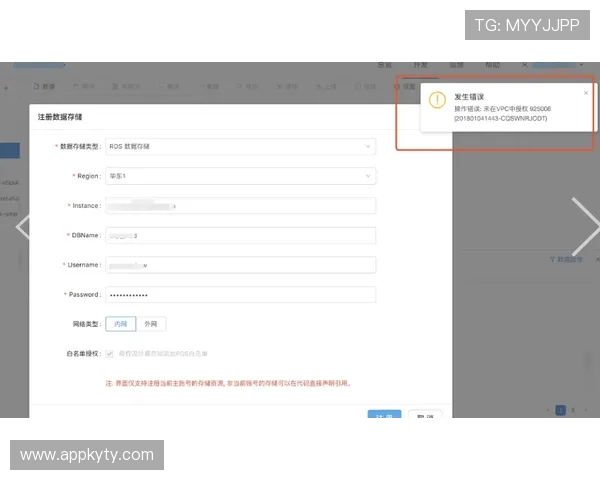Click the 取消 cancel button
Image resolution: width=600 pixels, height=480 pixels.
[425, 417]
